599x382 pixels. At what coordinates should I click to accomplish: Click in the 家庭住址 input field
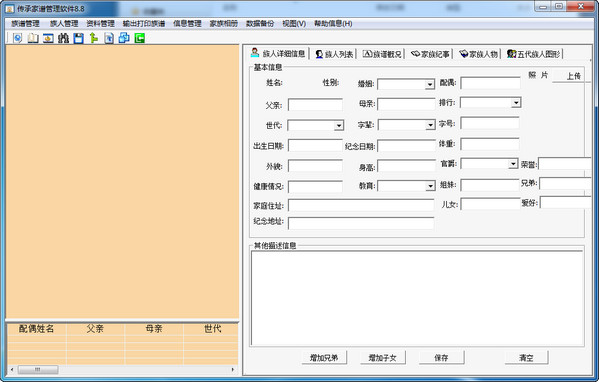click(361, 205)
